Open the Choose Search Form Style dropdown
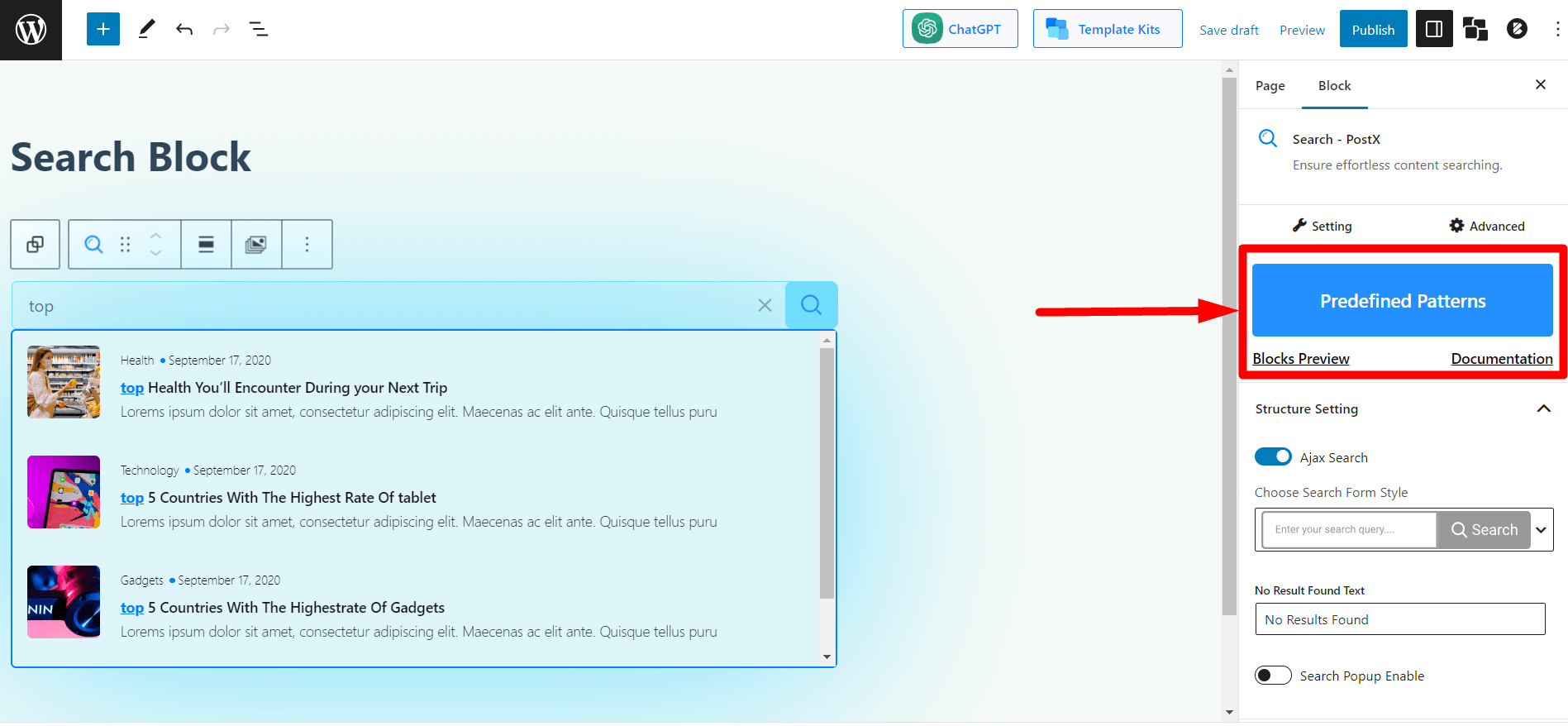Screen dimensions: 1568x726 coord(1404,530)
